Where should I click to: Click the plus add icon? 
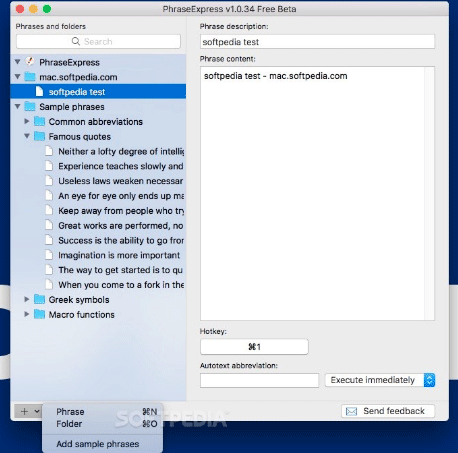(24, 411)
